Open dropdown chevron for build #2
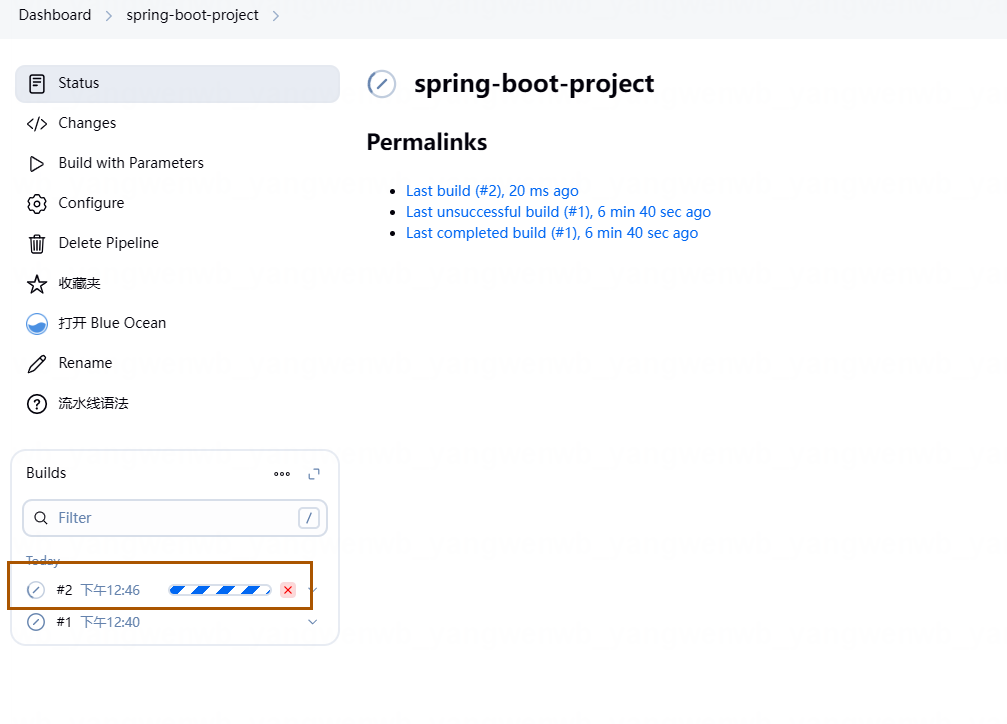 click(x=313, y=590)
